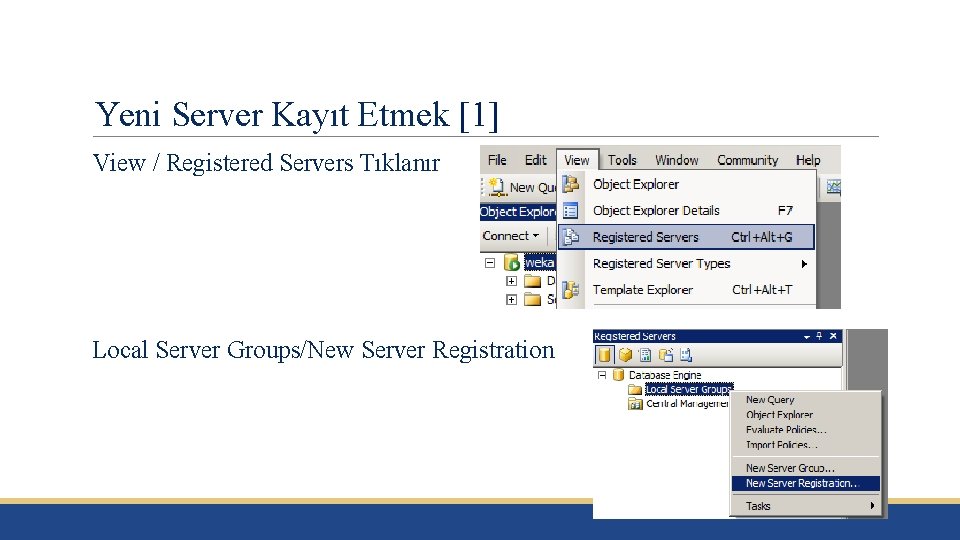The image size is (960, 540).
Task: Open Registered Servers panel options dropdown arrow
Action: pyautogui.click(x=806, y=337)
